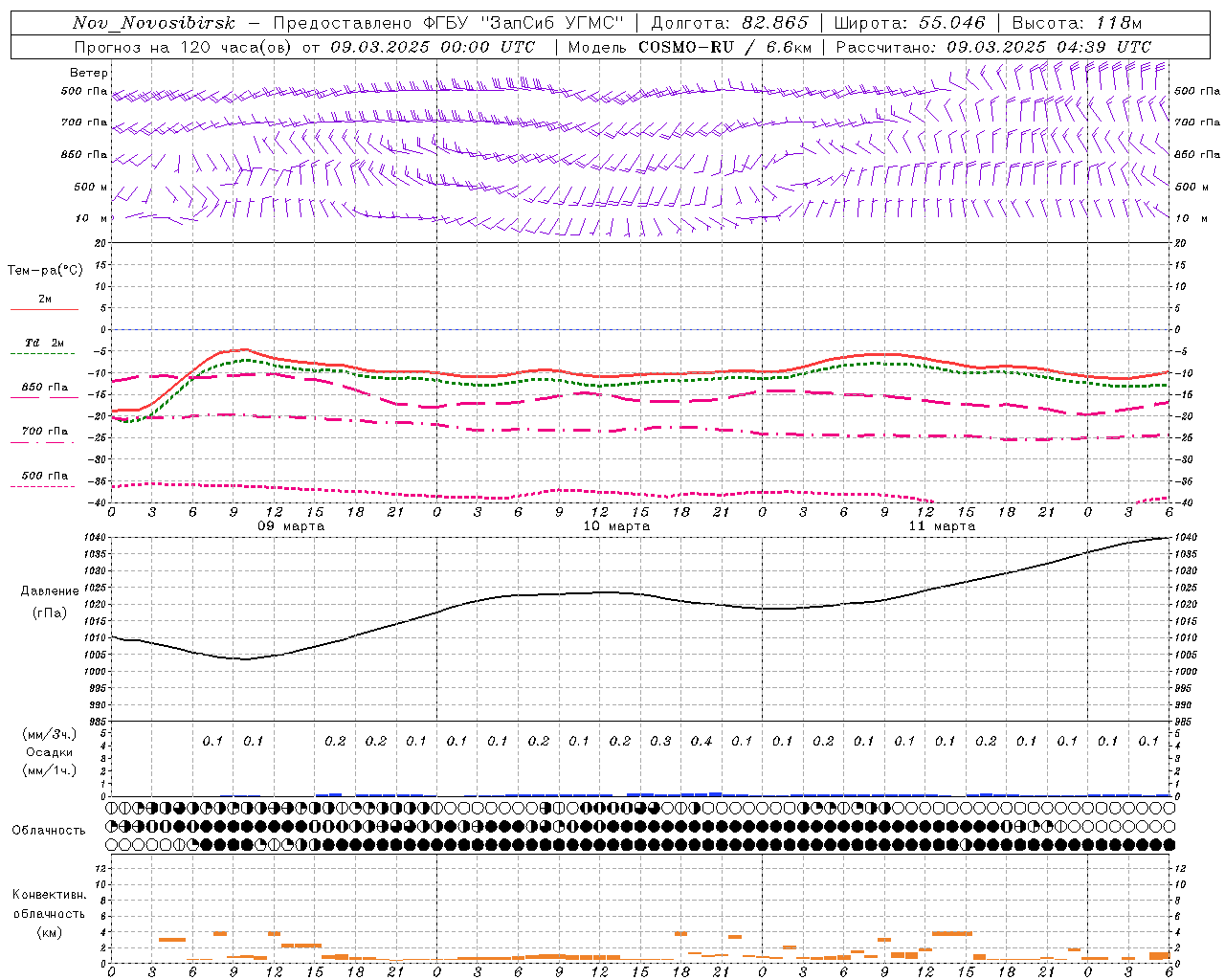This screenshot has height=980, width=1225.
Task: Click the 'Давление' pressure panel label
Action: (x=50, y=591)
